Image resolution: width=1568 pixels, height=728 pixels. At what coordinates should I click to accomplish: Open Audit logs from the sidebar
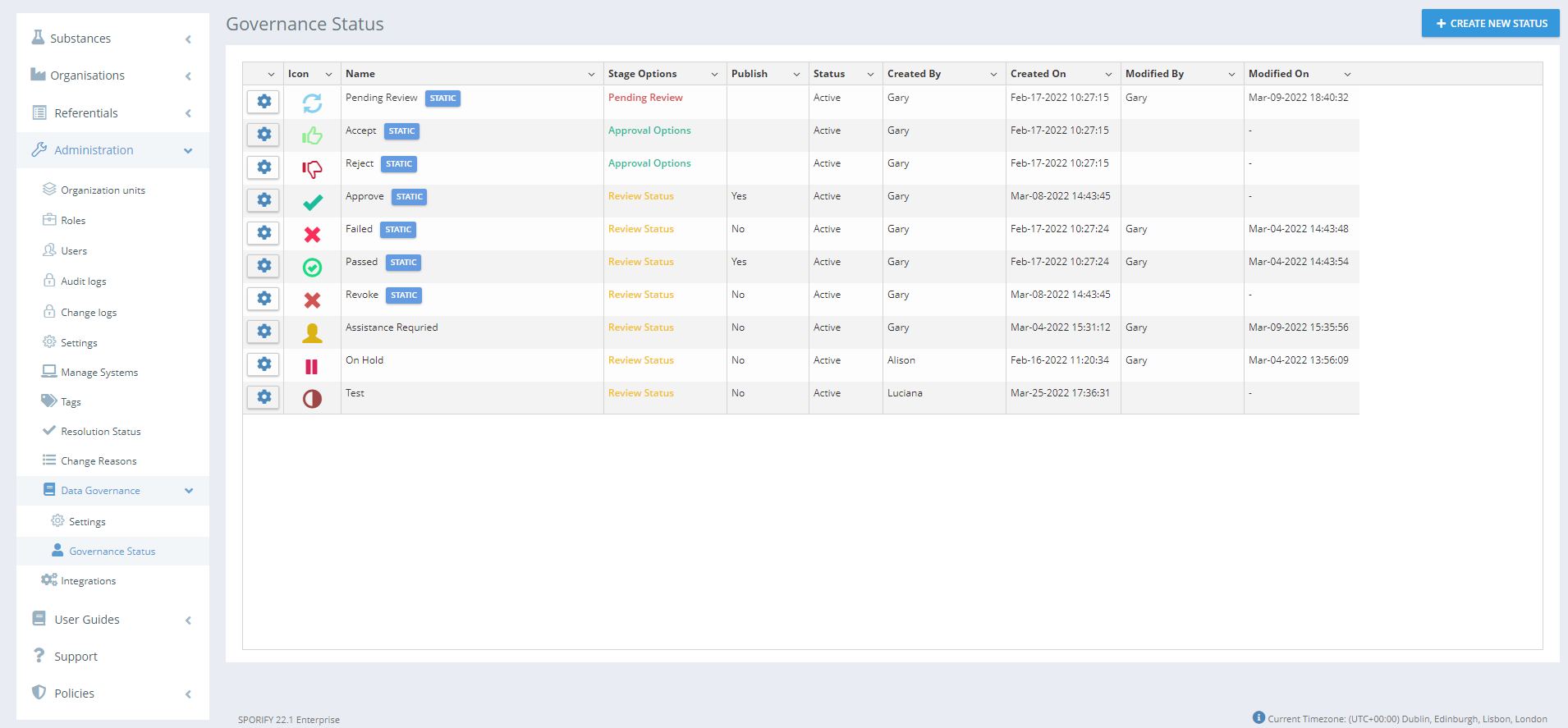click(84, 282)
